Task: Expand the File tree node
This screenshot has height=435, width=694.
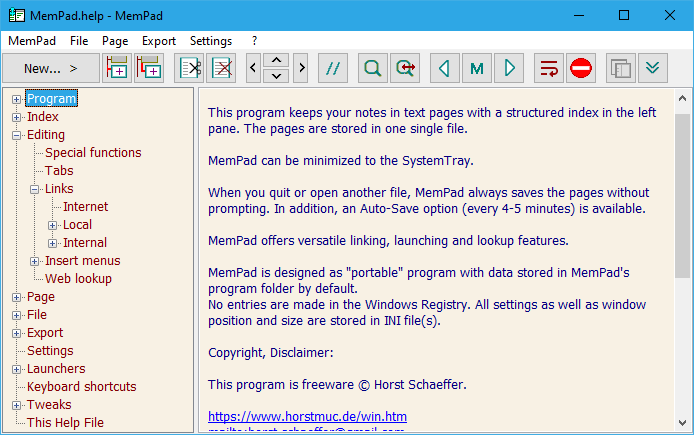Action: point(16,316)
